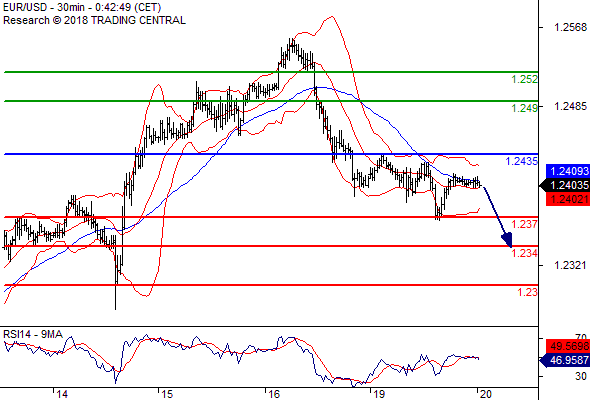Click the price axis value 1.2321
The width and height of the screenshot is (590, 400).
[570, 265]
